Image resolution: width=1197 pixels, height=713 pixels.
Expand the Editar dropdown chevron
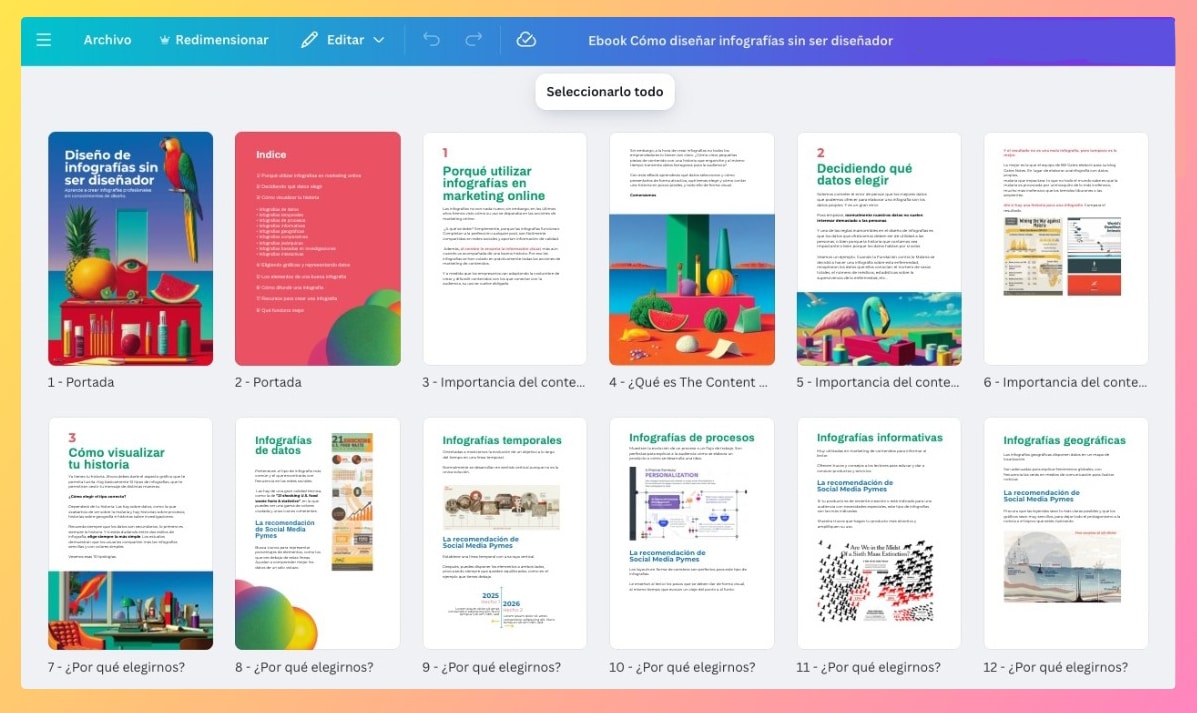[379, 40]
